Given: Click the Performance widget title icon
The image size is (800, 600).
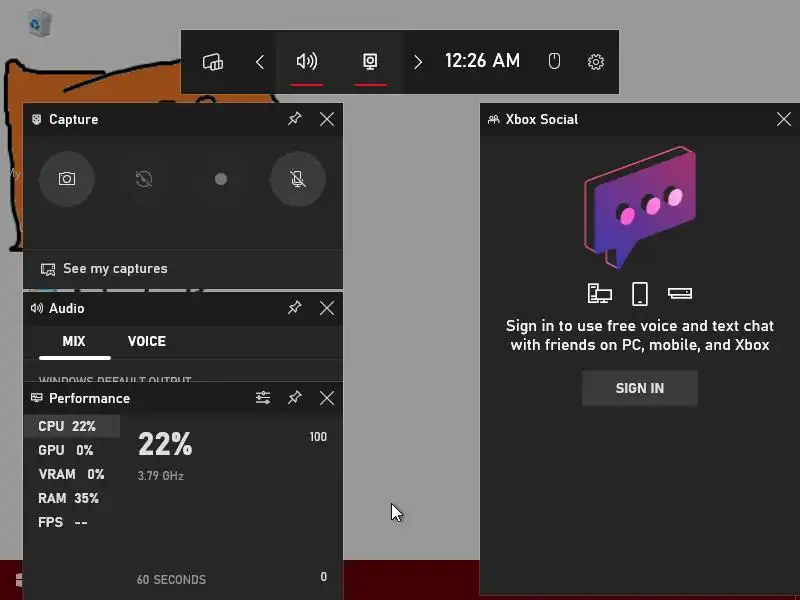Looking at the screenshot, I should pyautogui.click(x=37, y=398).
